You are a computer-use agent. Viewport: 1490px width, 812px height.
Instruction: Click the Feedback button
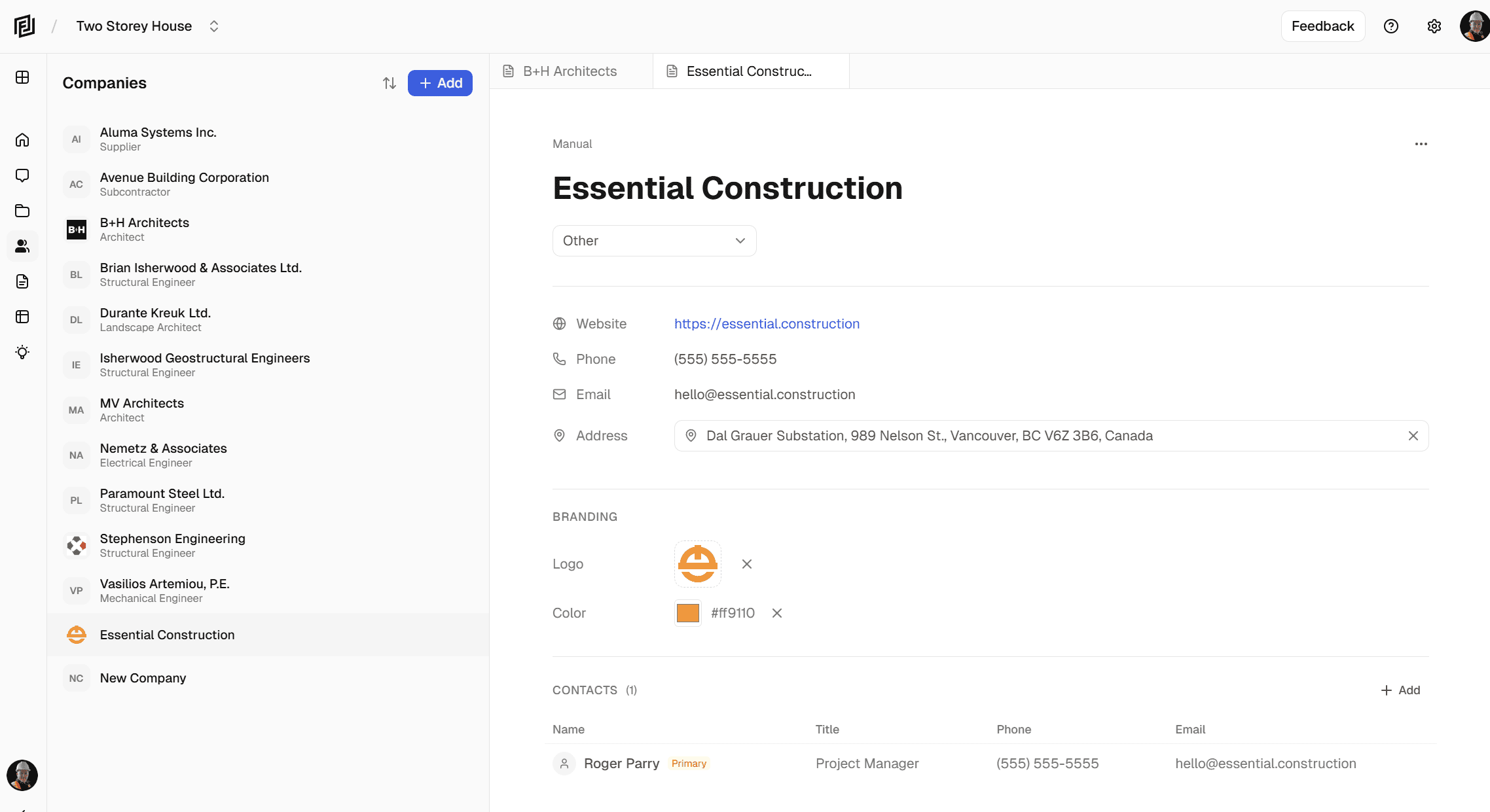(1322, 26)
